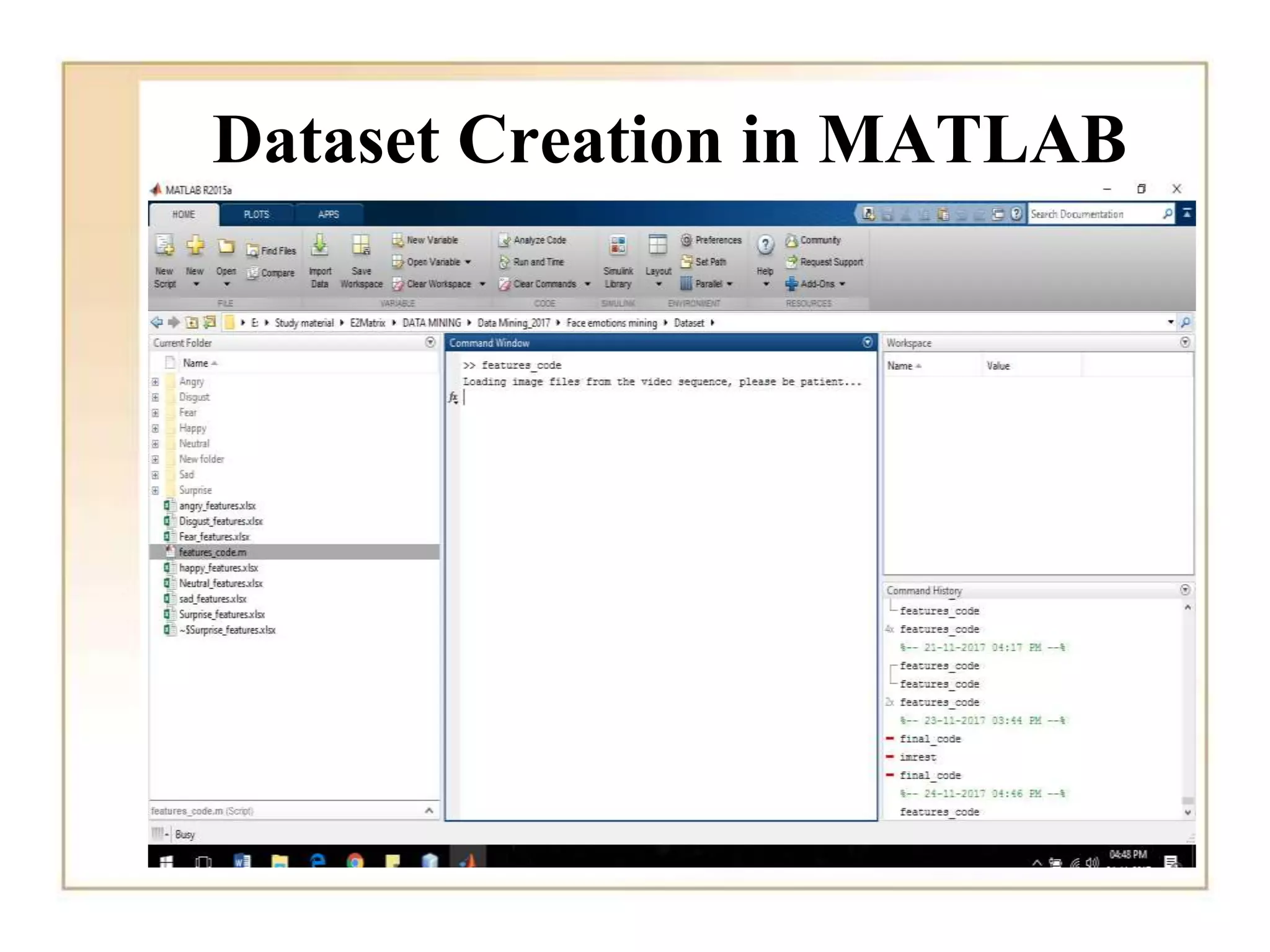Switch to the APPS tab
1270x952 pixels.
[x=328, y=214]
